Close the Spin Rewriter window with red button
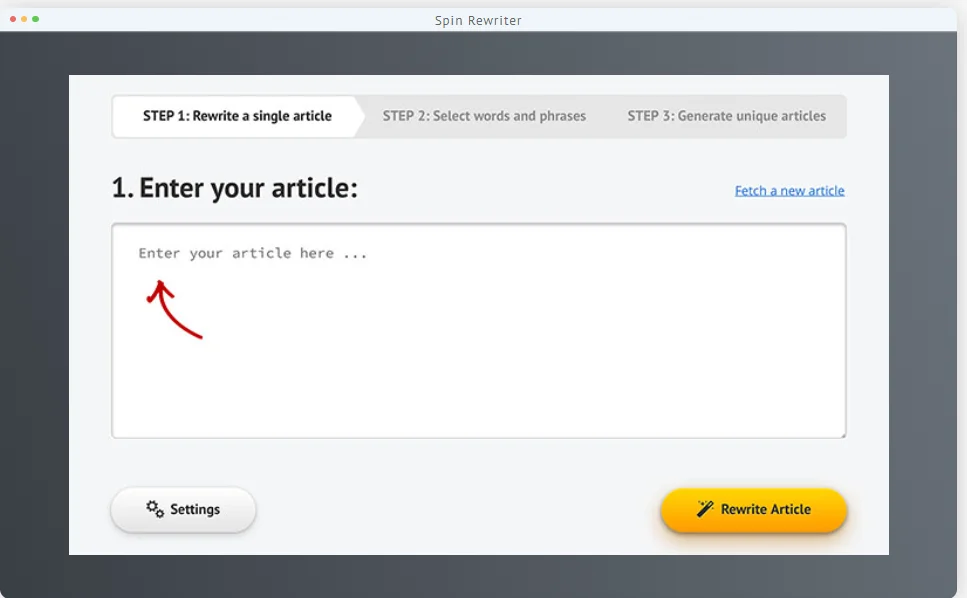Image resolution: width=967 pixels, height=598 pixels. (13, 19)
